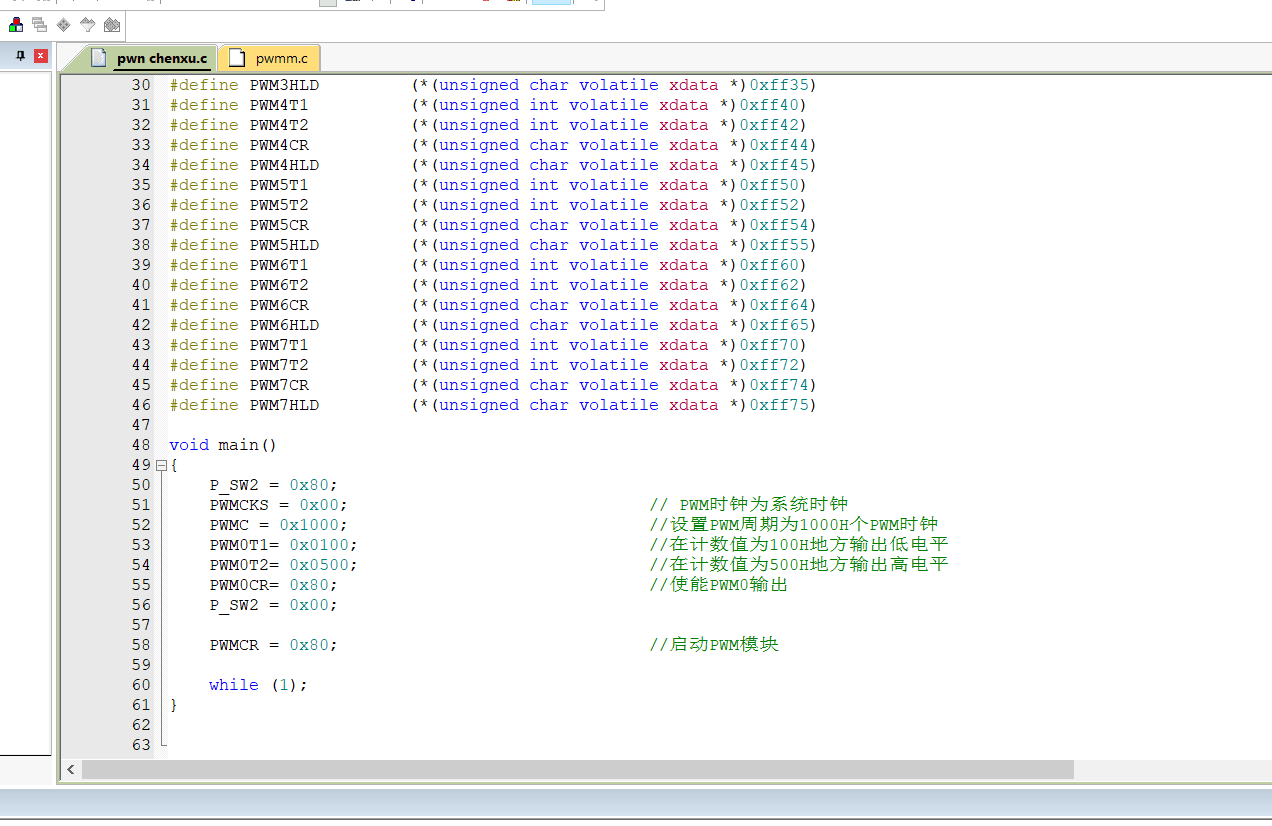Click address 0xff60 on line 39

click(x=768, y=265)
